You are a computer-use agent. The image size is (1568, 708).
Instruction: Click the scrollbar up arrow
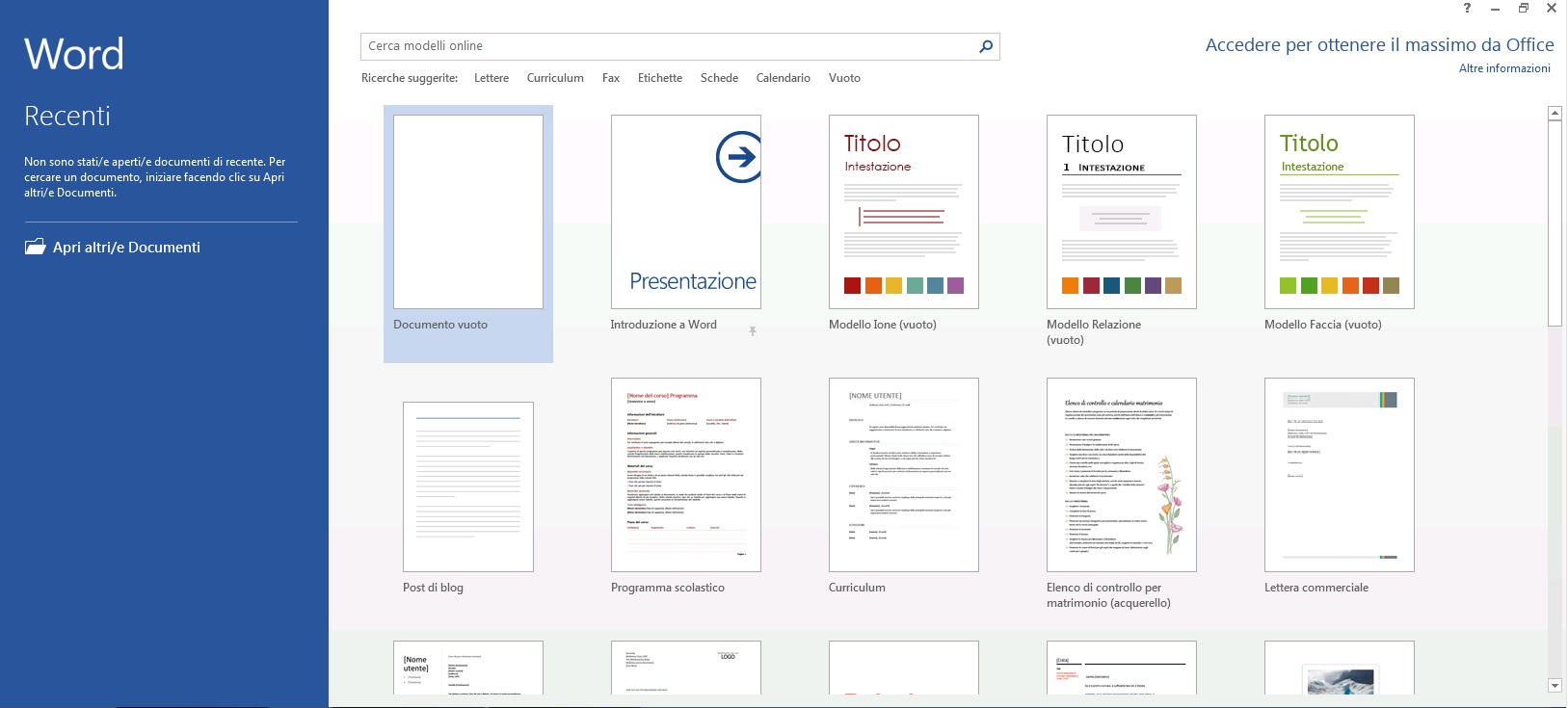point(1555,114)
